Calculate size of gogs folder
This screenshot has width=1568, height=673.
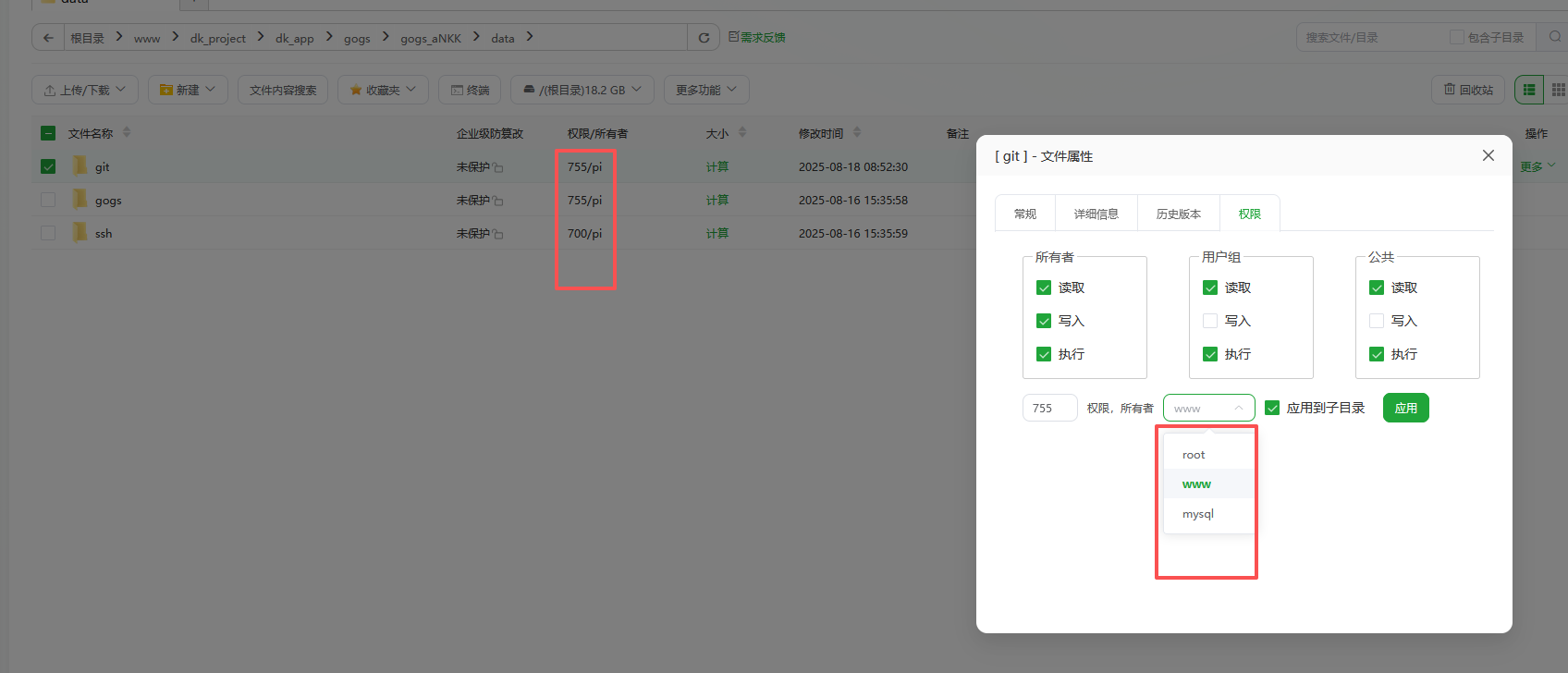717,200
